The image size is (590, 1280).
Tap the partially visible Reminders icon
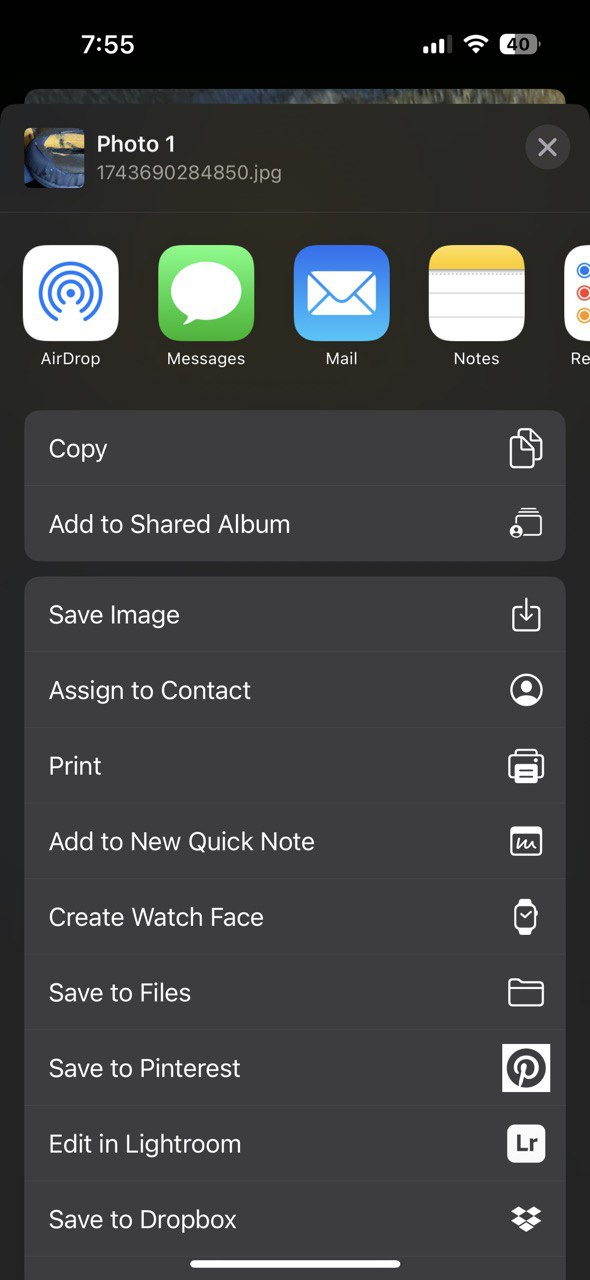(x=577, y=293)
